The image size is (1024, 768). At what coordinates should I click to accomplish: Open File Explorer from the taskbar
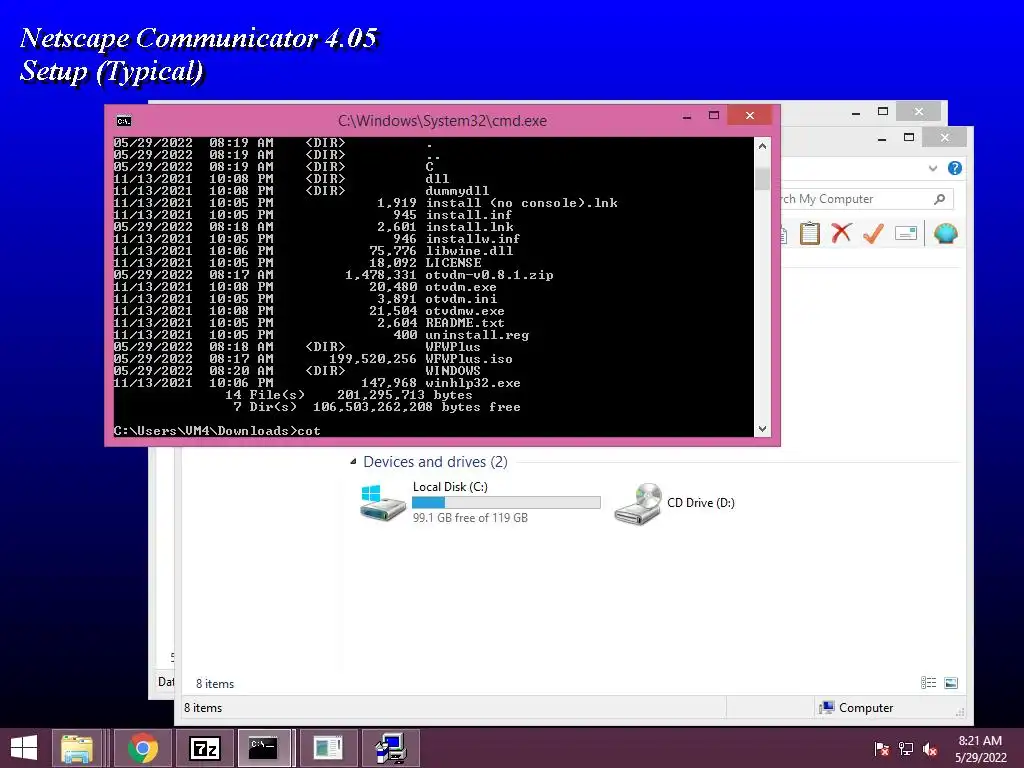(x=76, y=748)
